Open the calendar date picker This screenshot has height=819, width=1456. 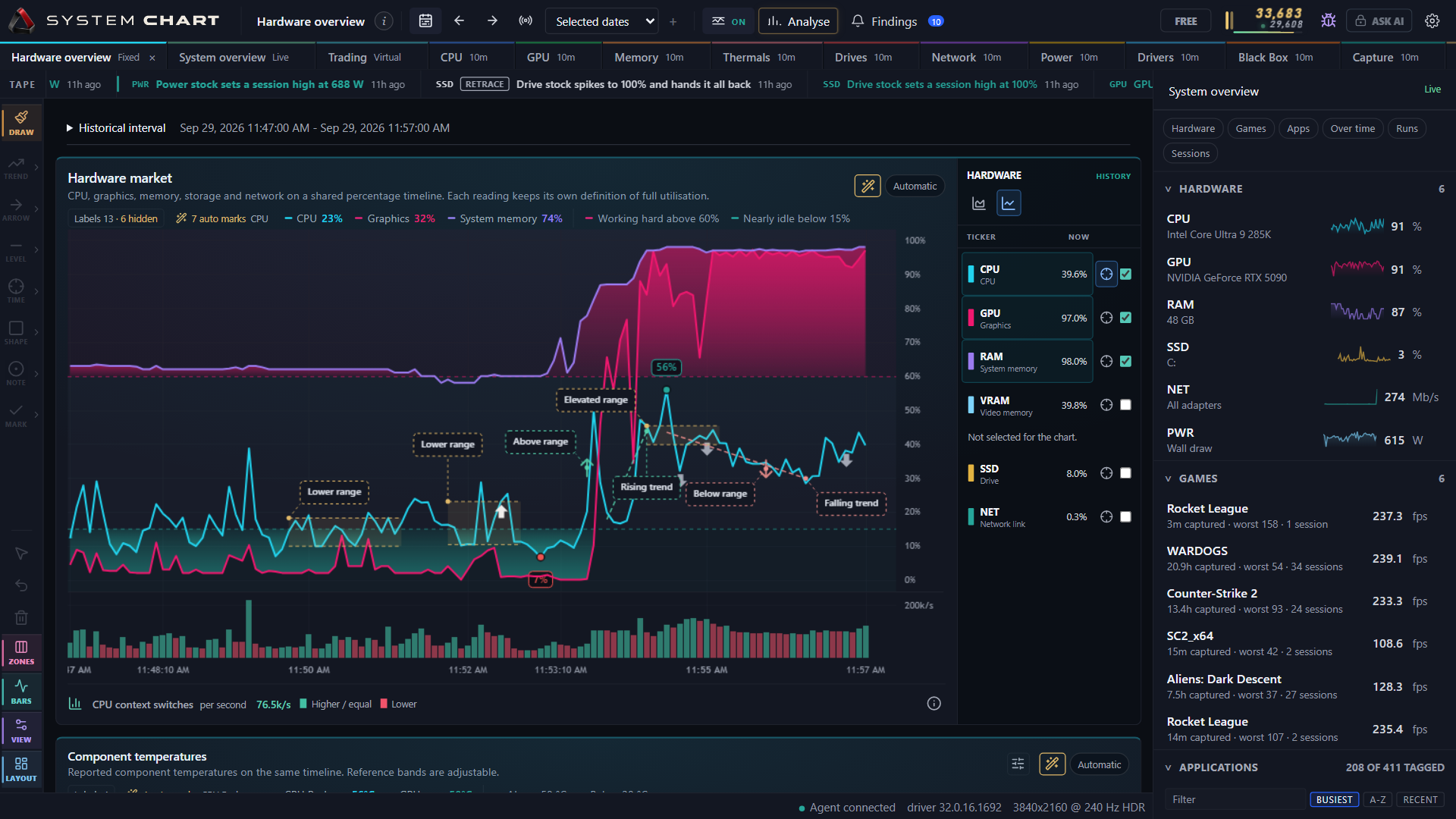pos(425,21)
